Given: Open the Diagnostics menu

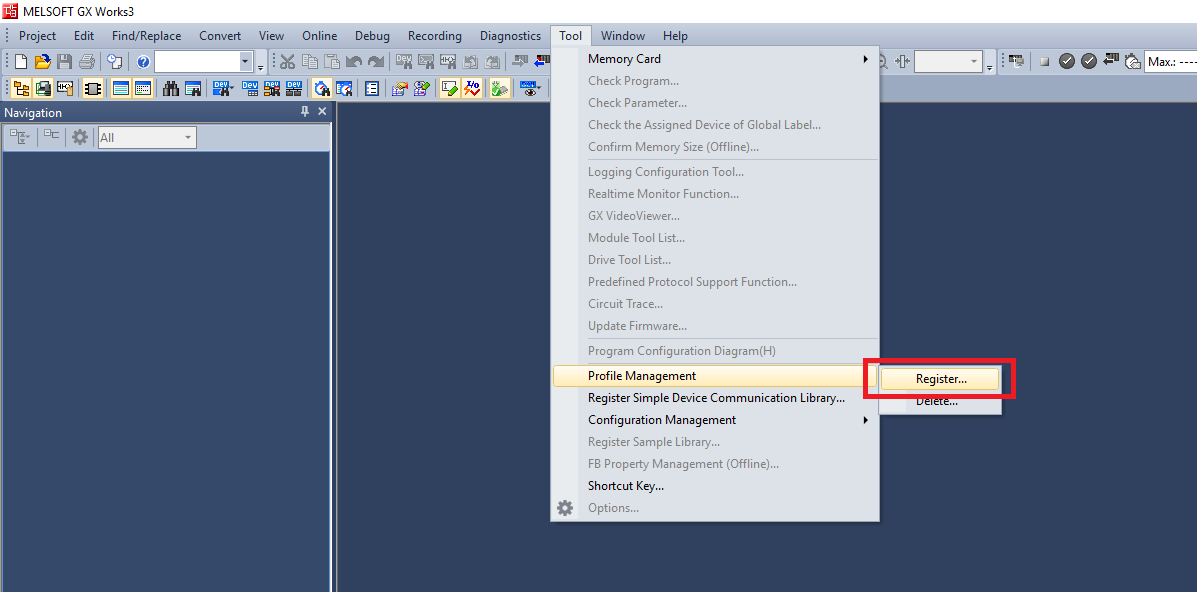Looking at the screenshot, I should [510, 36].
